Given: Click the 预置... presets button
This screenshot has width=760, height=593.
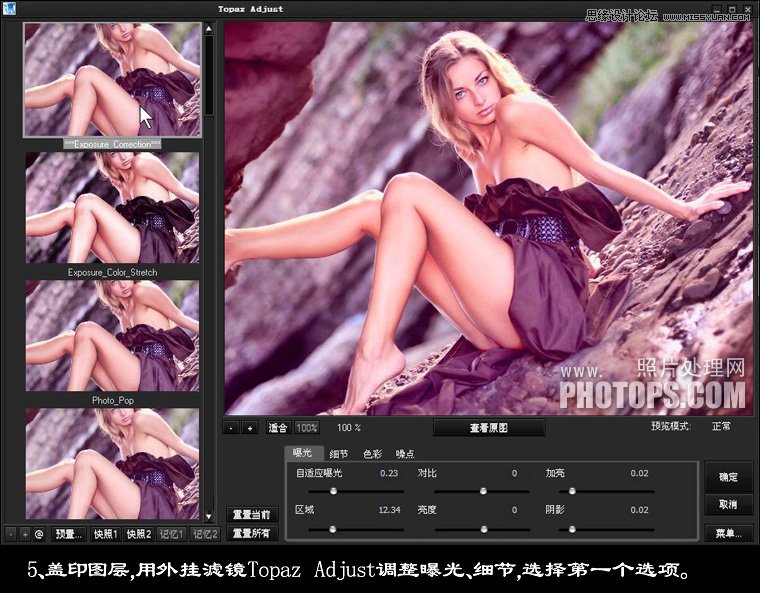Looking at the screenshot, I should 68,534.
